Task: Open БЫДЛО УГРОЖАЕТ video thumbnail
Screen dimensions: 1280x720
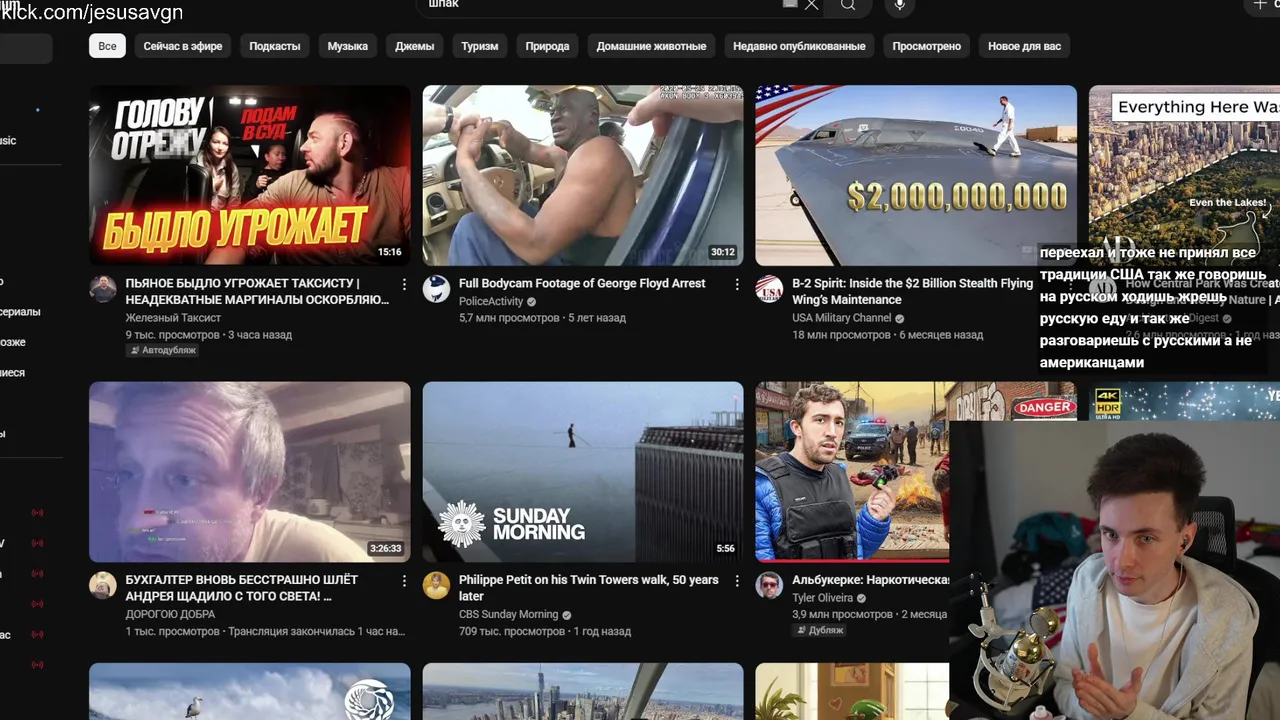Action: tap(250, 175)
